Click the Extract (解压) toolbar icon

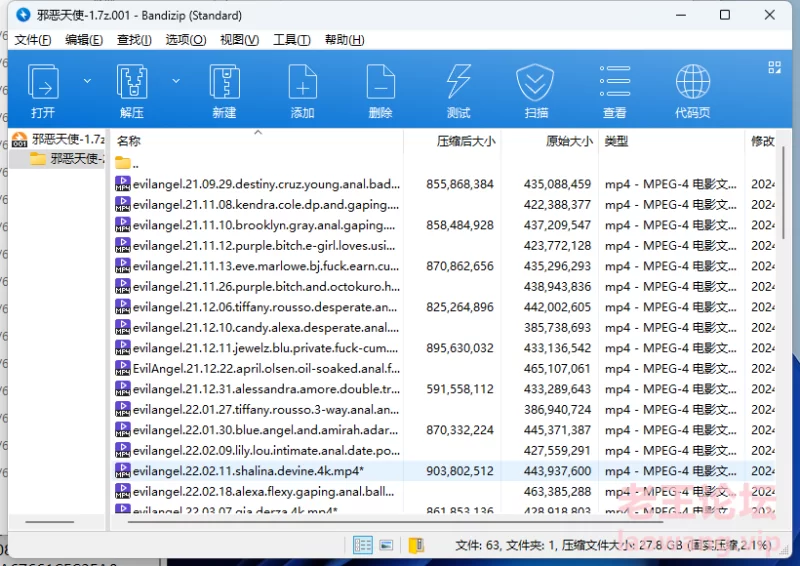[x=132, y=82]
